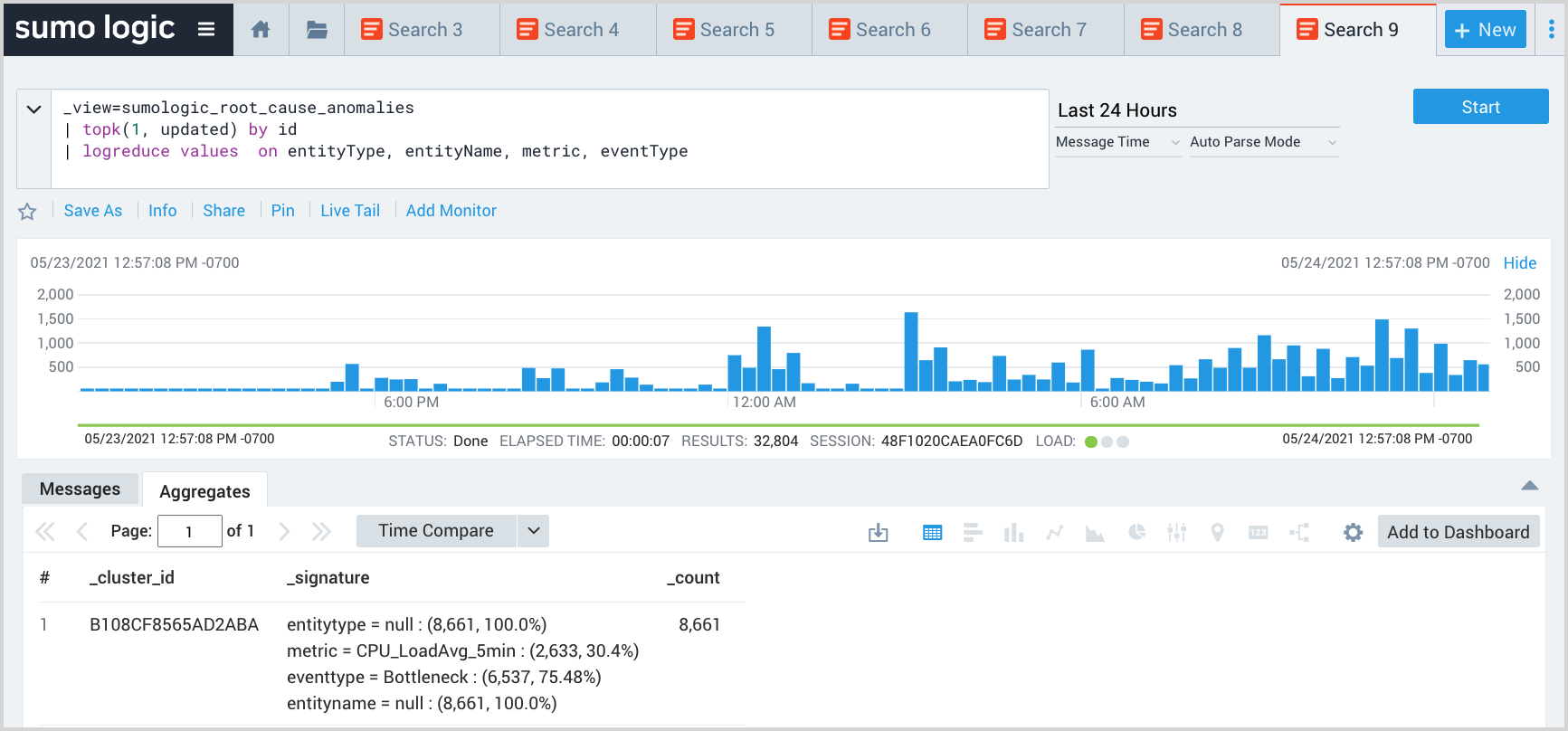Select the map chart pin icon
1568x731 pixels.
1217,533
